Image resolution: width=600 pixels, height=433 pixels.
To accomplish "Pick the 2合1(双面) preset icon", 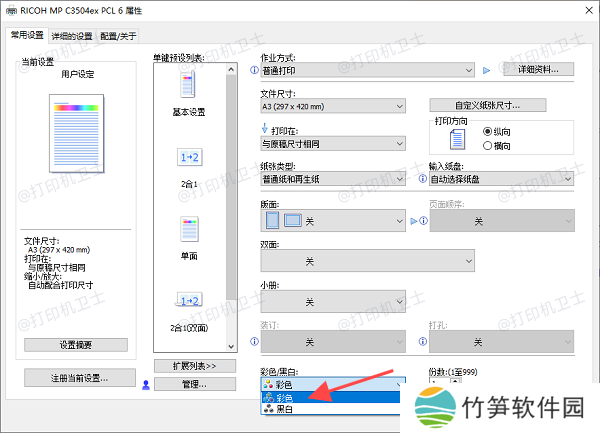I will coord(189,300).
